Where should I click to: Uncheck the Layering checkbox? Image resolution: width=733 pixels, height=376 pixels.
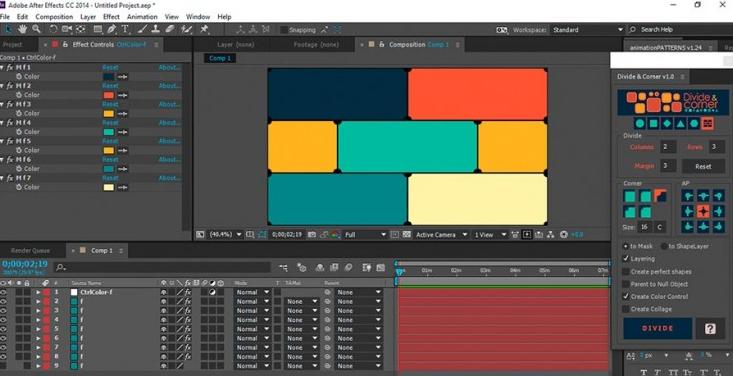(x=626, y=259)
